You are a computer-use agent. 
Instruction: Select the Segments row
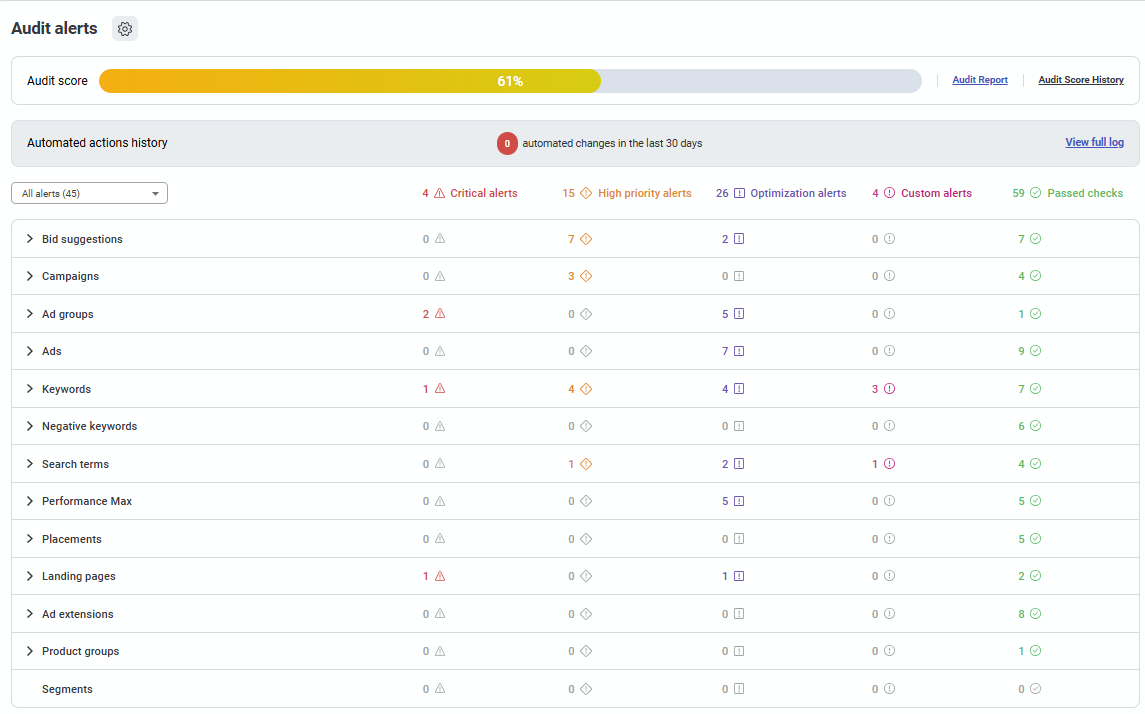click(x=67, y=688)
